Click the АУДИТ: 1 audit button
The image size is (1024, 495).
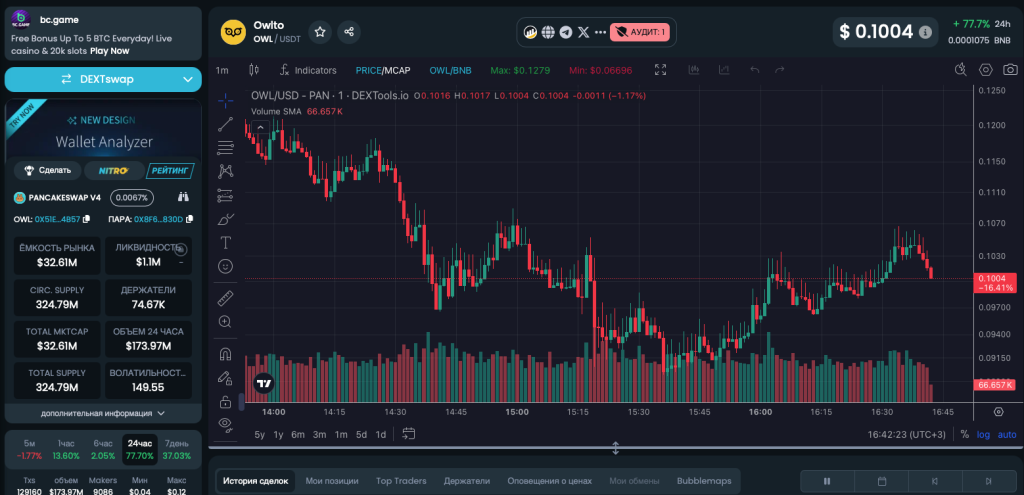point(642,32)
